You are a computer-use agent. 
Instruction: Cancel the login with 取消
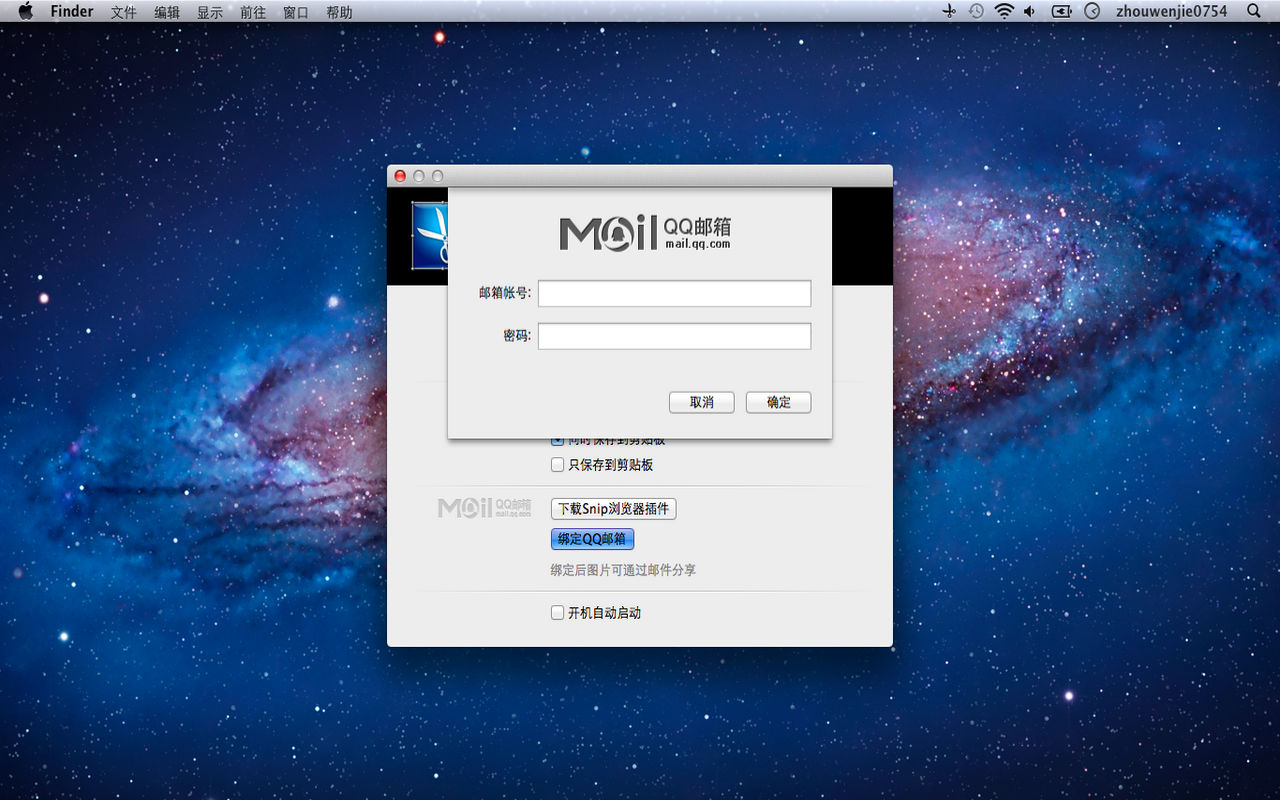coord(702,402)
